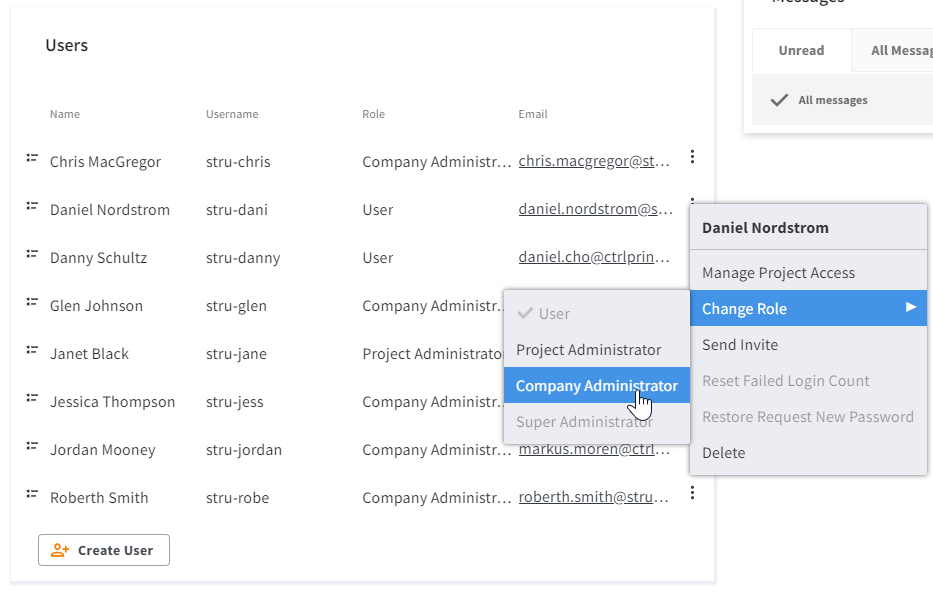Choose Send Invite from context menu

(740, 345)
